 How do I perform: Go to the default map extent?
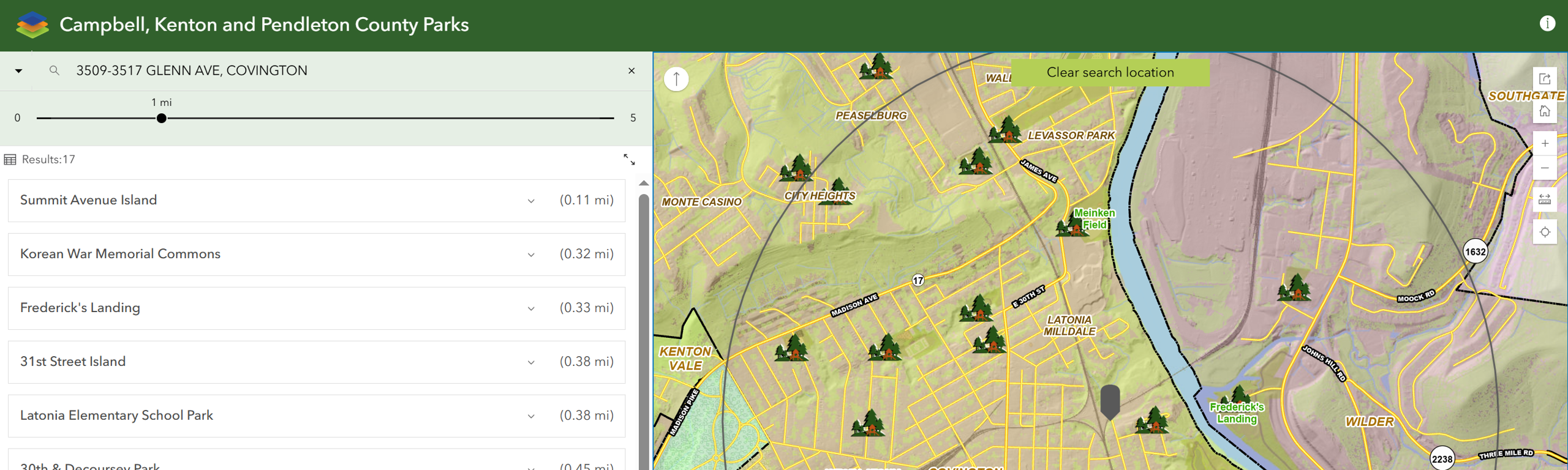1545,111
